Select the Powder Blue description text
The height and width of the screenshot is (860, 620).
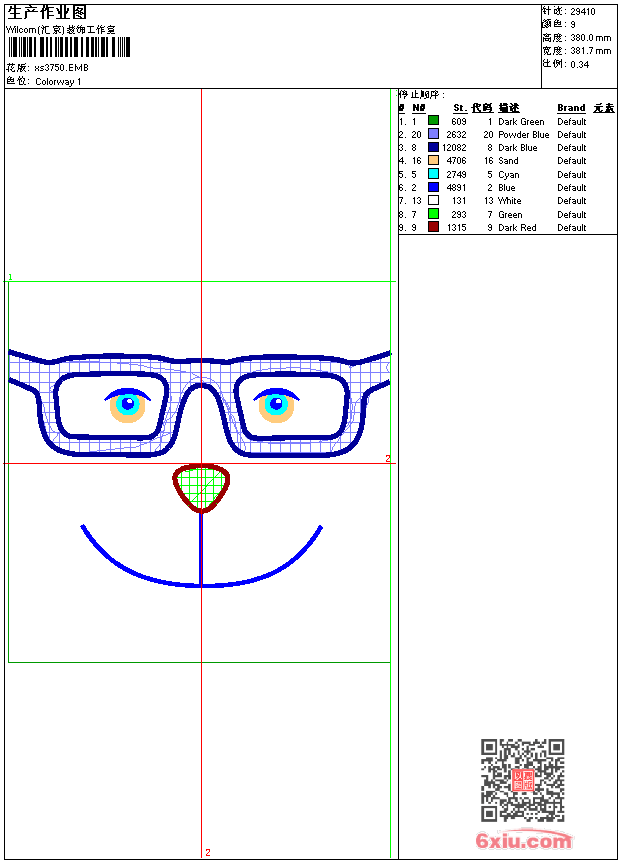tap(523, 135)
